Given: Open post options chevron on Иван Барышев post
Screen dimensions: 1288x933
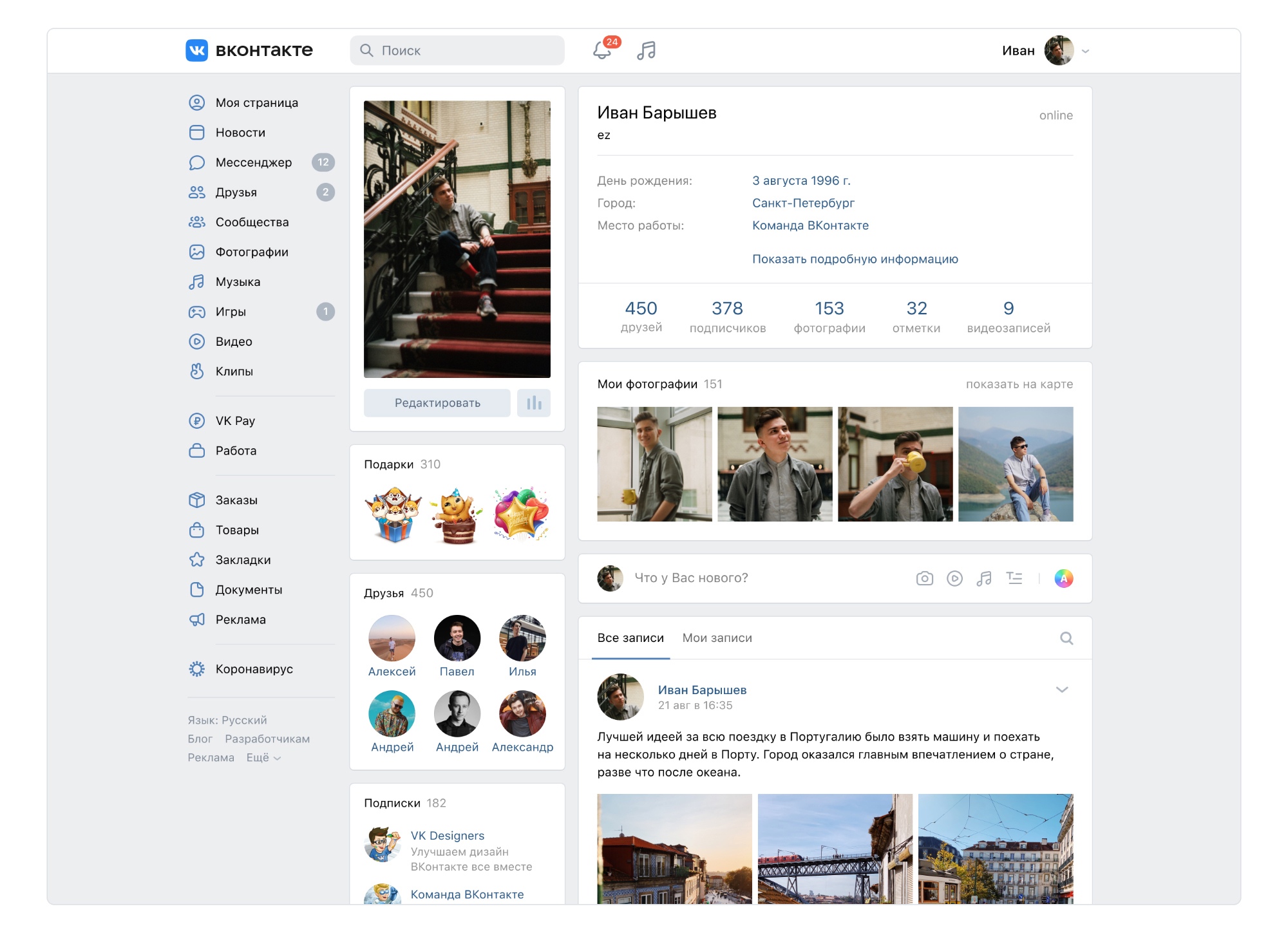Looking at the screenshot, I should [1062, 690].
